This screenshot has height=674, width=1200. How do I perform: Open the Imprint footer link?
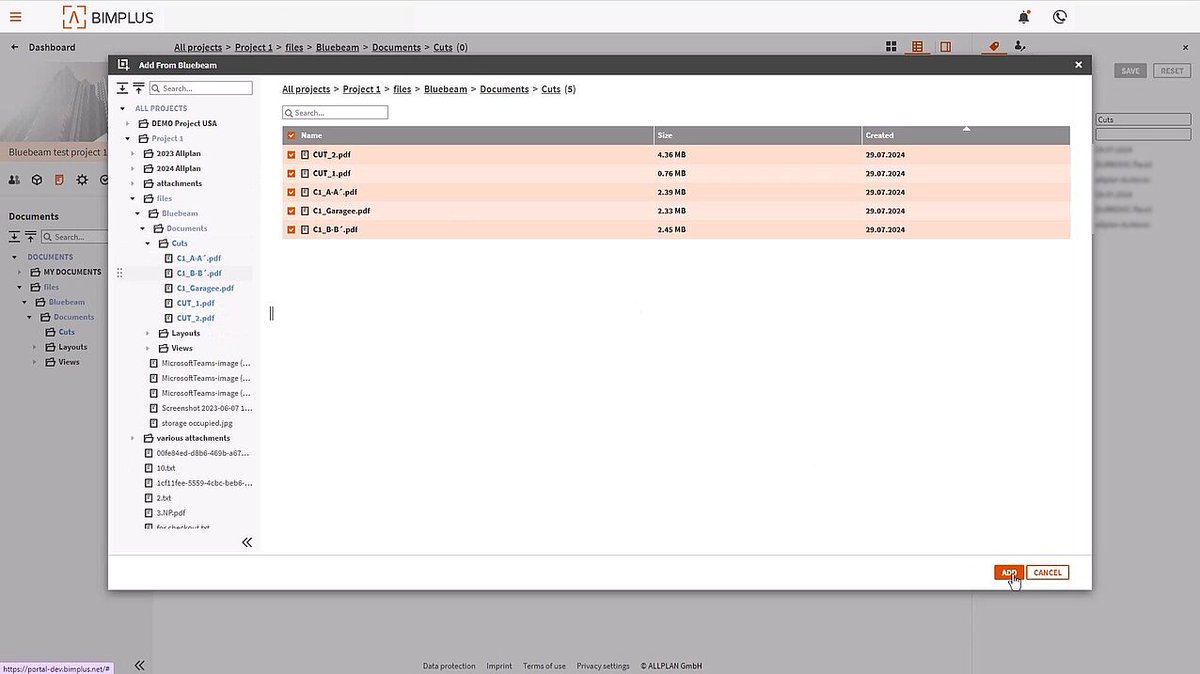(499, 666)
